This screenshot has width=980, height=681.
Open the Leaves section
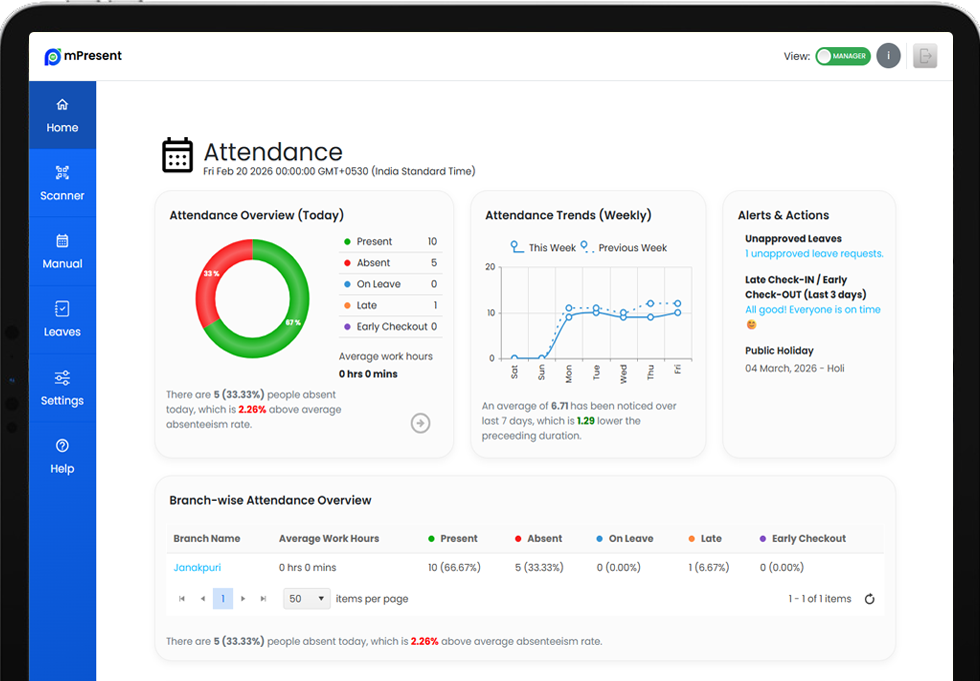[x=62, y=320]
